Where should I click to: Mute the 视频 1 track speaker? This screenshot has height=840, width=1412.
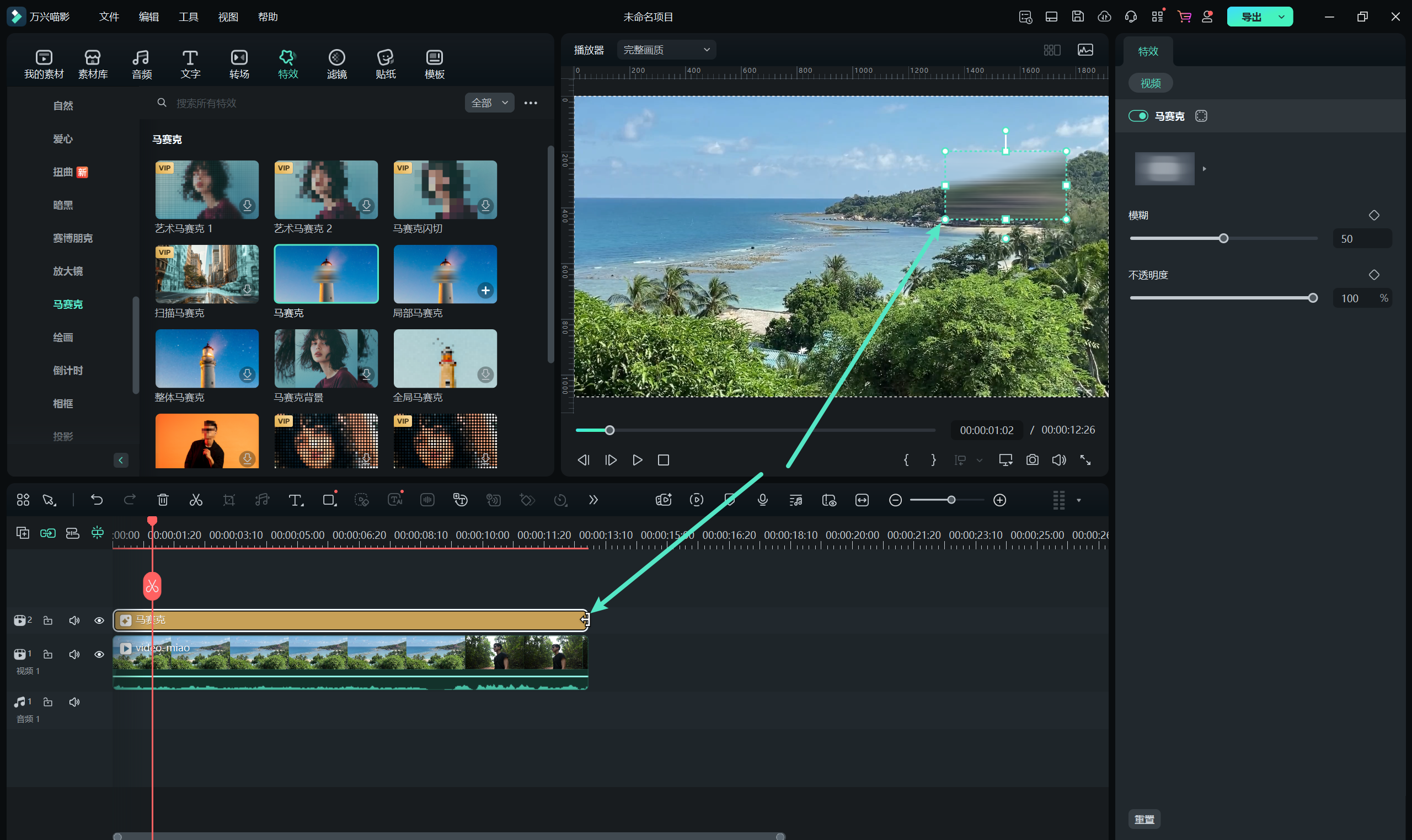[74, 654]
